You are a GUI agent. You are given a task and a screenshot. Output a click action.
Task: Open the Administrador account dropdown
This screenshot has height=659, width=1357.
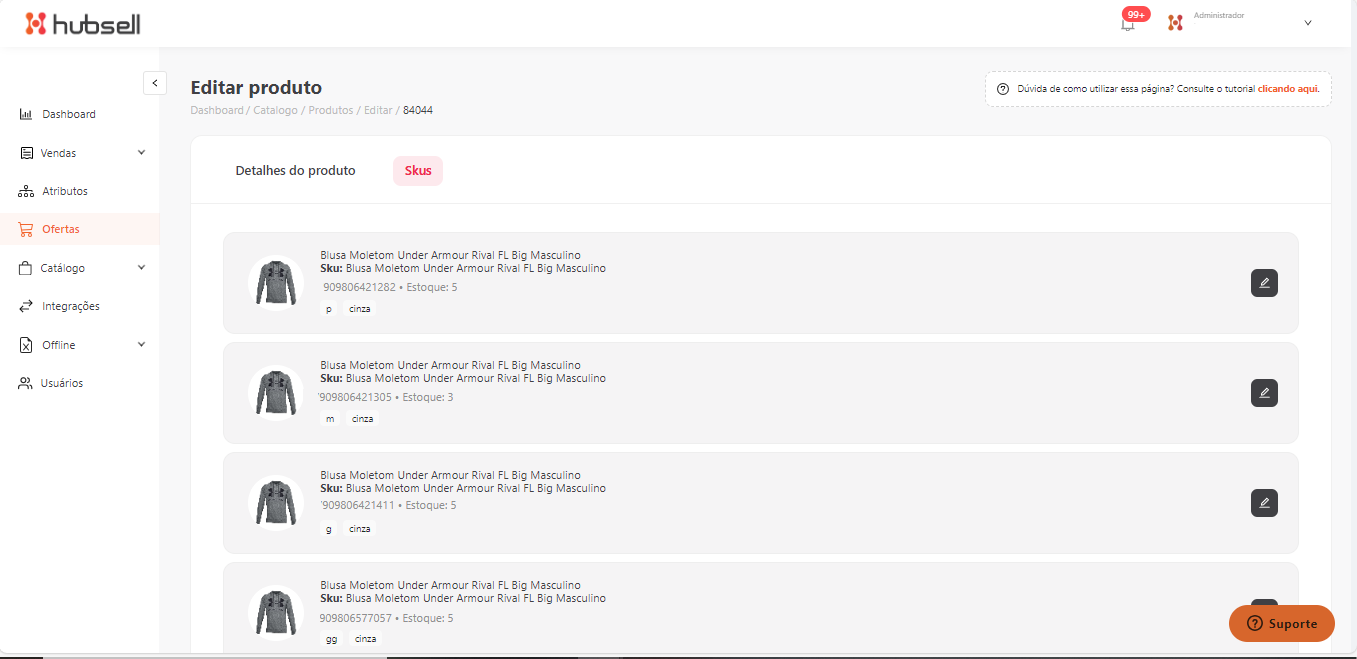coord(1307,23)
